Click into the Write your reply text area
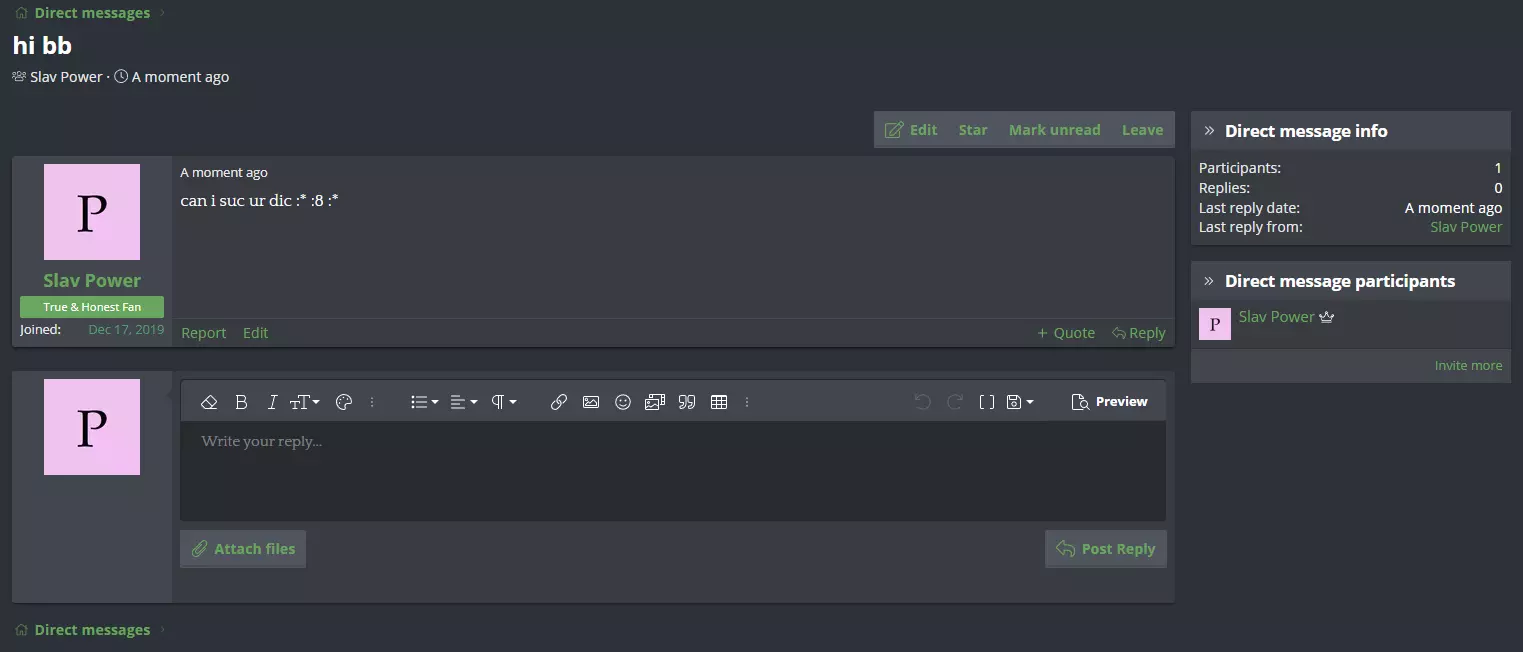1523x652 pixels. tap(673, 471)
